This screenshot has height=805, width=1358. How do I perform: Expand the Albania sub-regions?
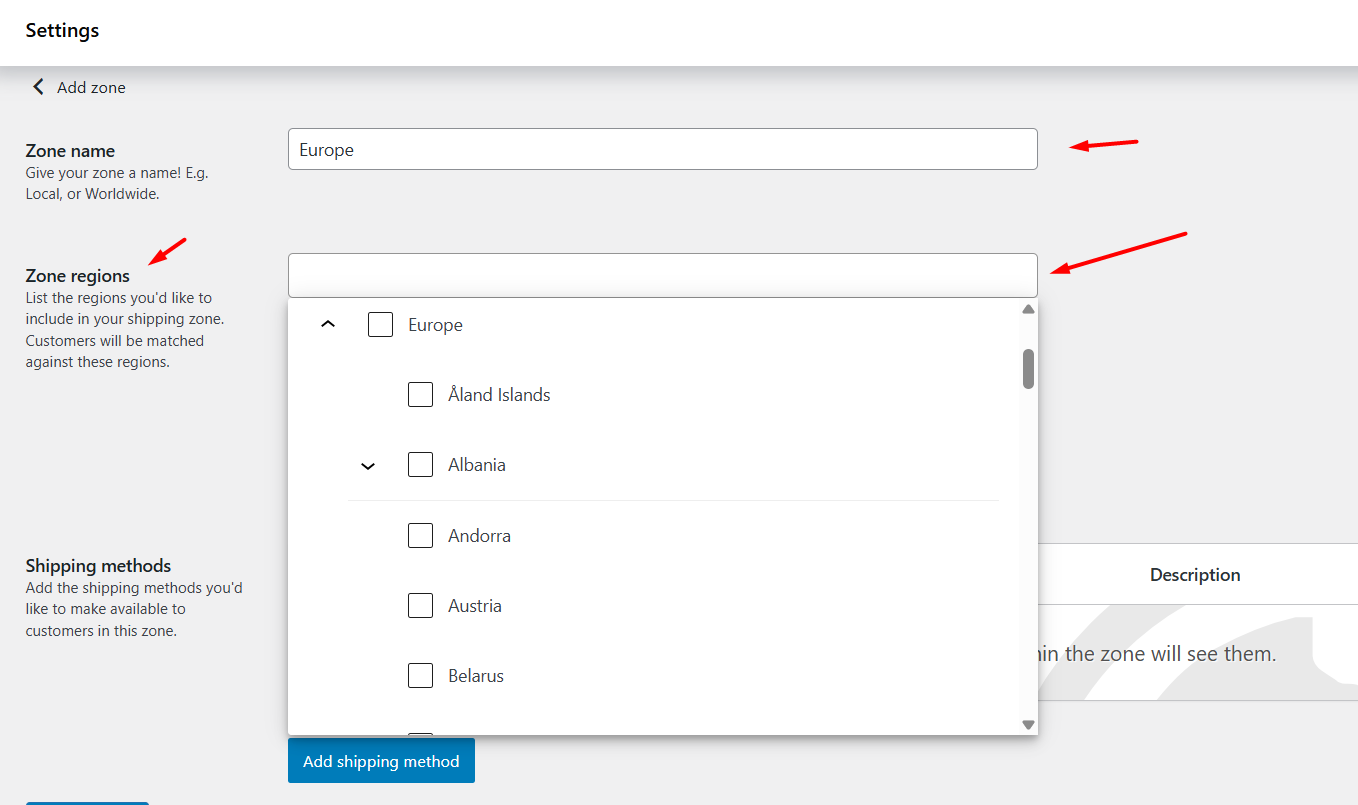[368, 465]
